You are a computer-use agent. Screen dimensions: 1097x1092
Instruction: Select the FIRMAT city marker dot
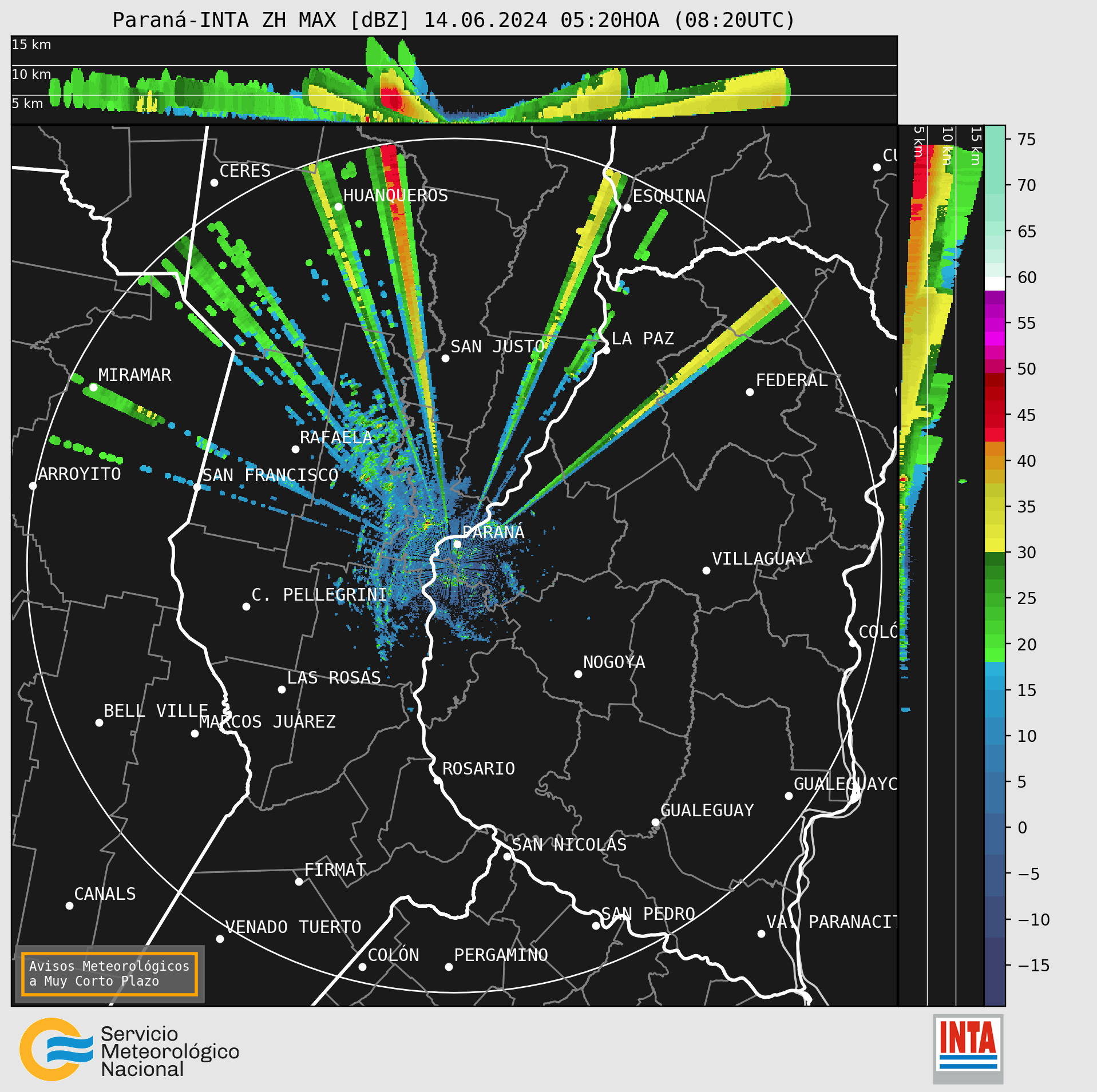point(299,881)
